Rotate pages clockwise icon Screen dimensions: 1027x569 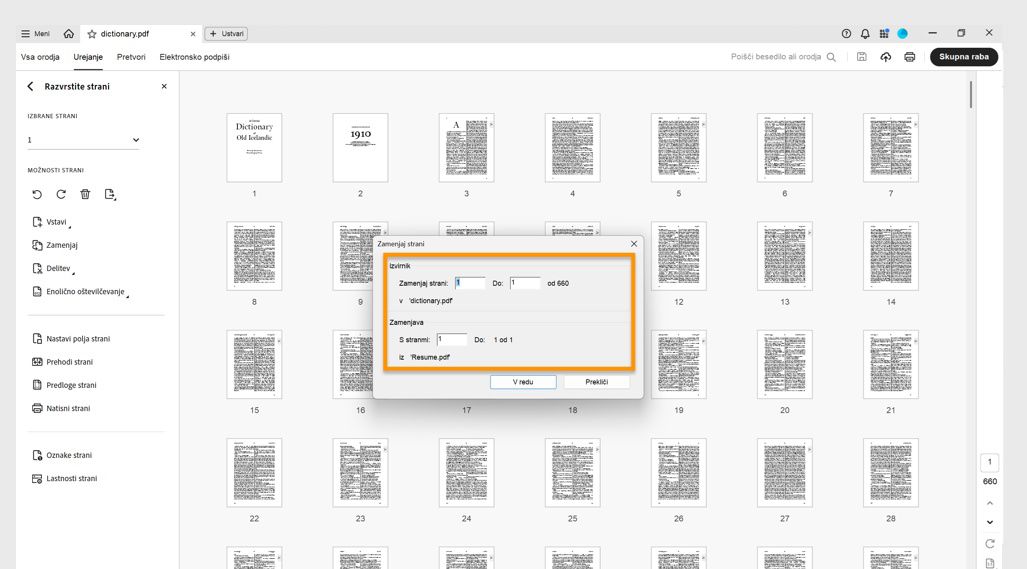point(61,194)
